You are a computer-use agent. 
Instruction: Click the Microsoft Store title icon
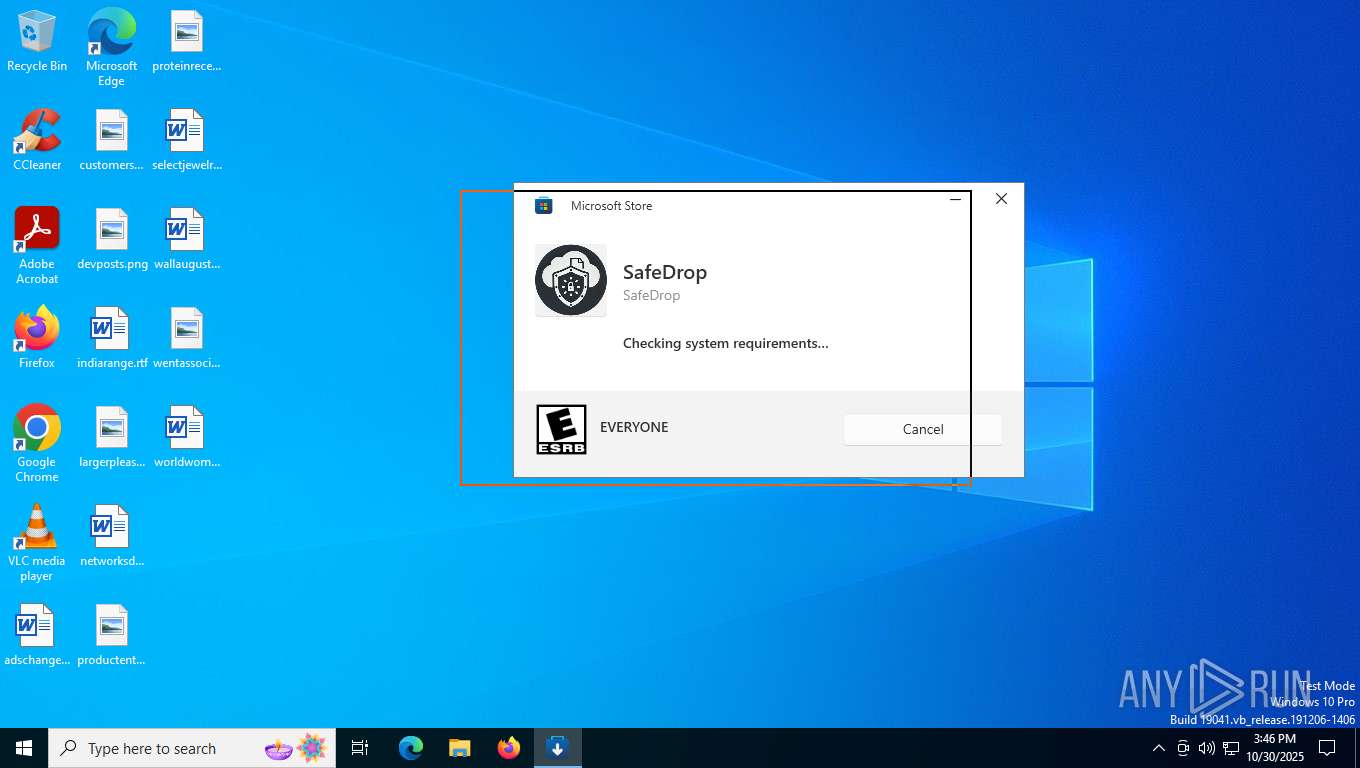click(544, 206)
